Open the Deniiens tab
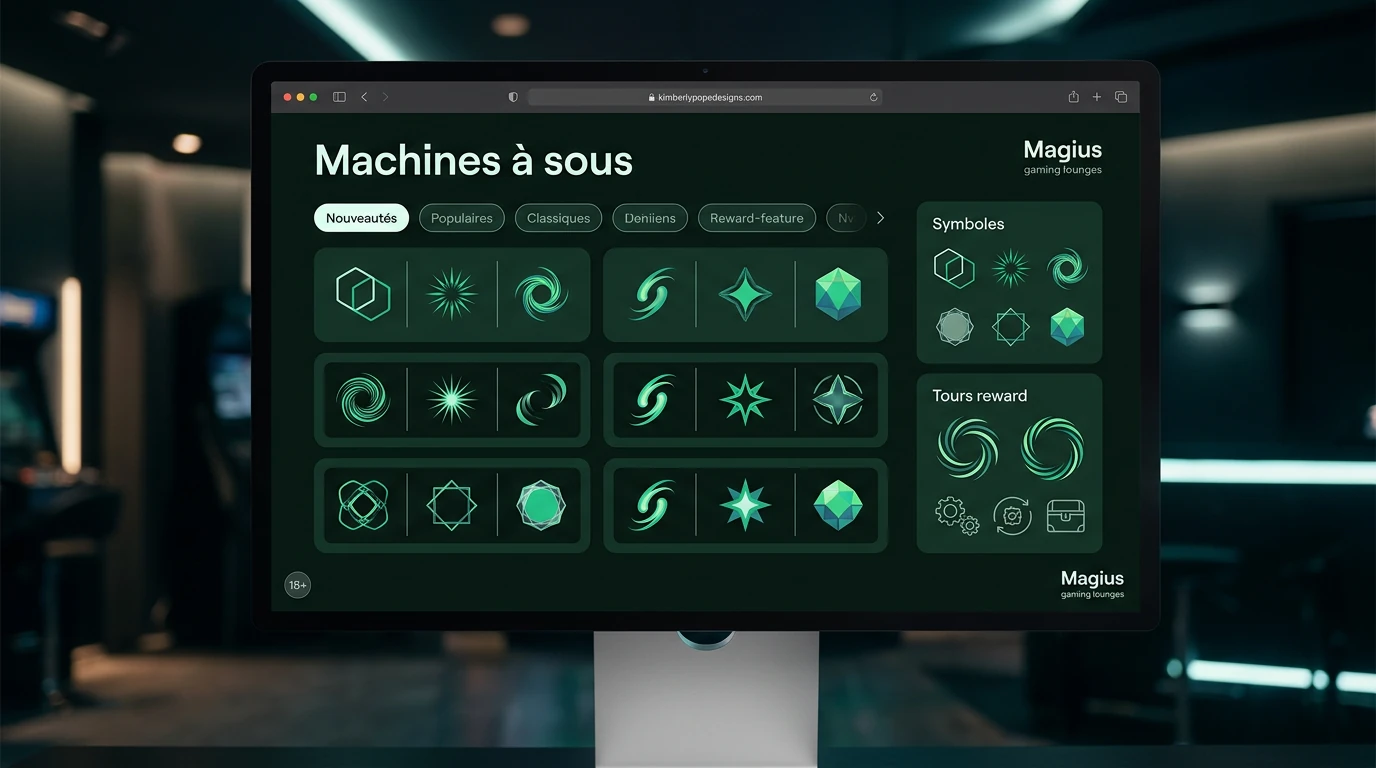 (x=650, y=218)
